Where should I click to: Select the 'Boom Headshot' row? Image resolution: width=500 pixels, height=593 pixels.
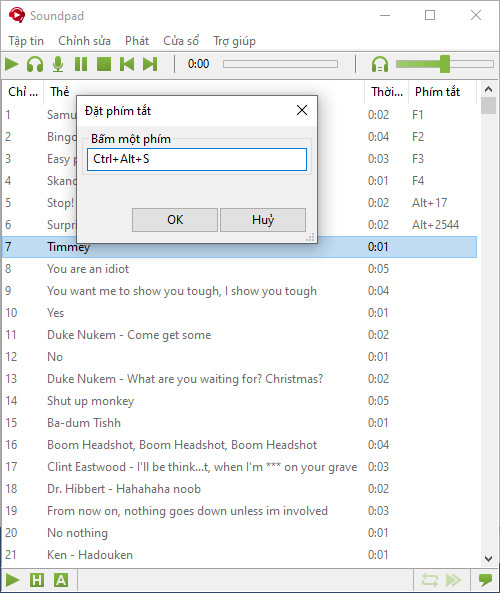point(239,445)
